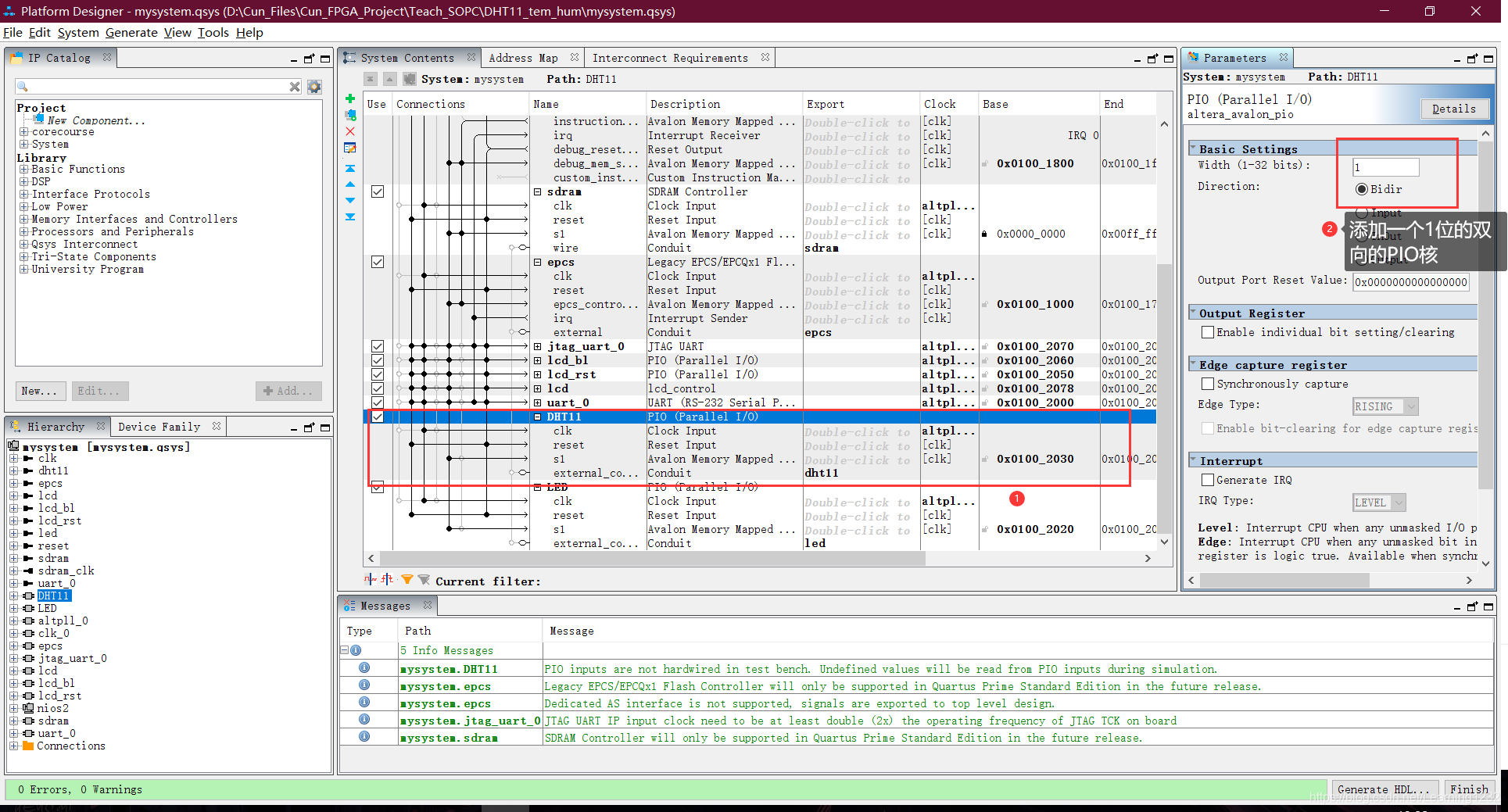Toggle the Use checkbox for uart_0
The width and height of the screenshot is (1508, 812).
[378, 402]
